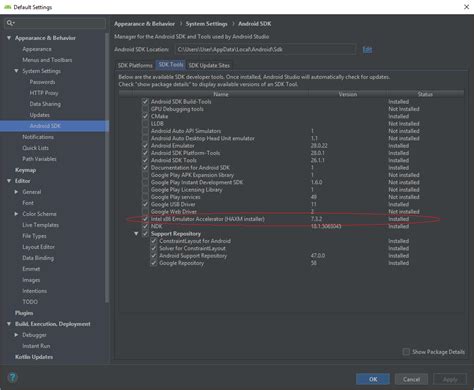Toggle Google Repository checkbox
The width and height of the screenshot is (474, 390).
154,263
